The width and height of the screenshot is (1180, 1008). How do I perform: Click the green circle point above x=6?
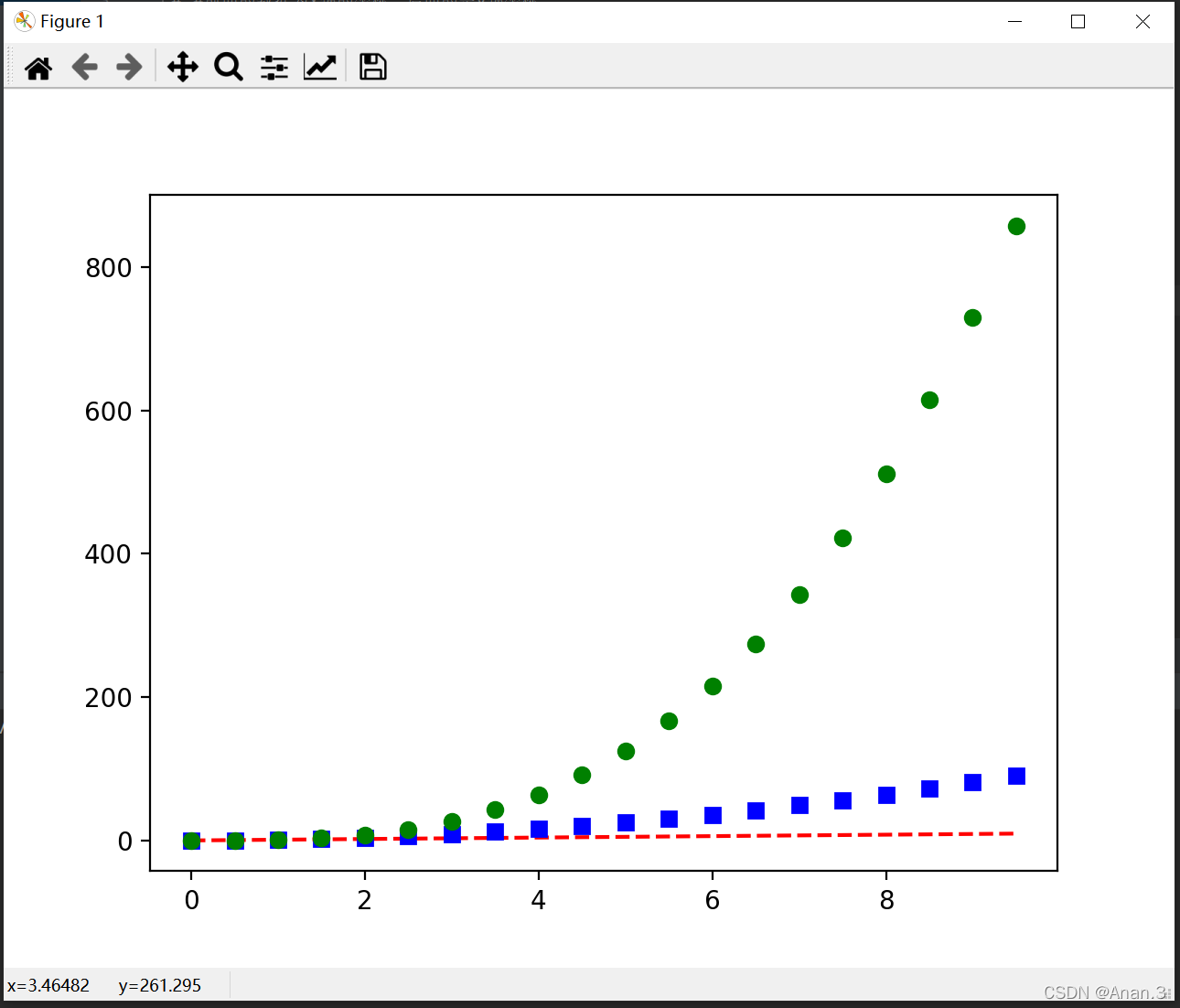(713, 686)
